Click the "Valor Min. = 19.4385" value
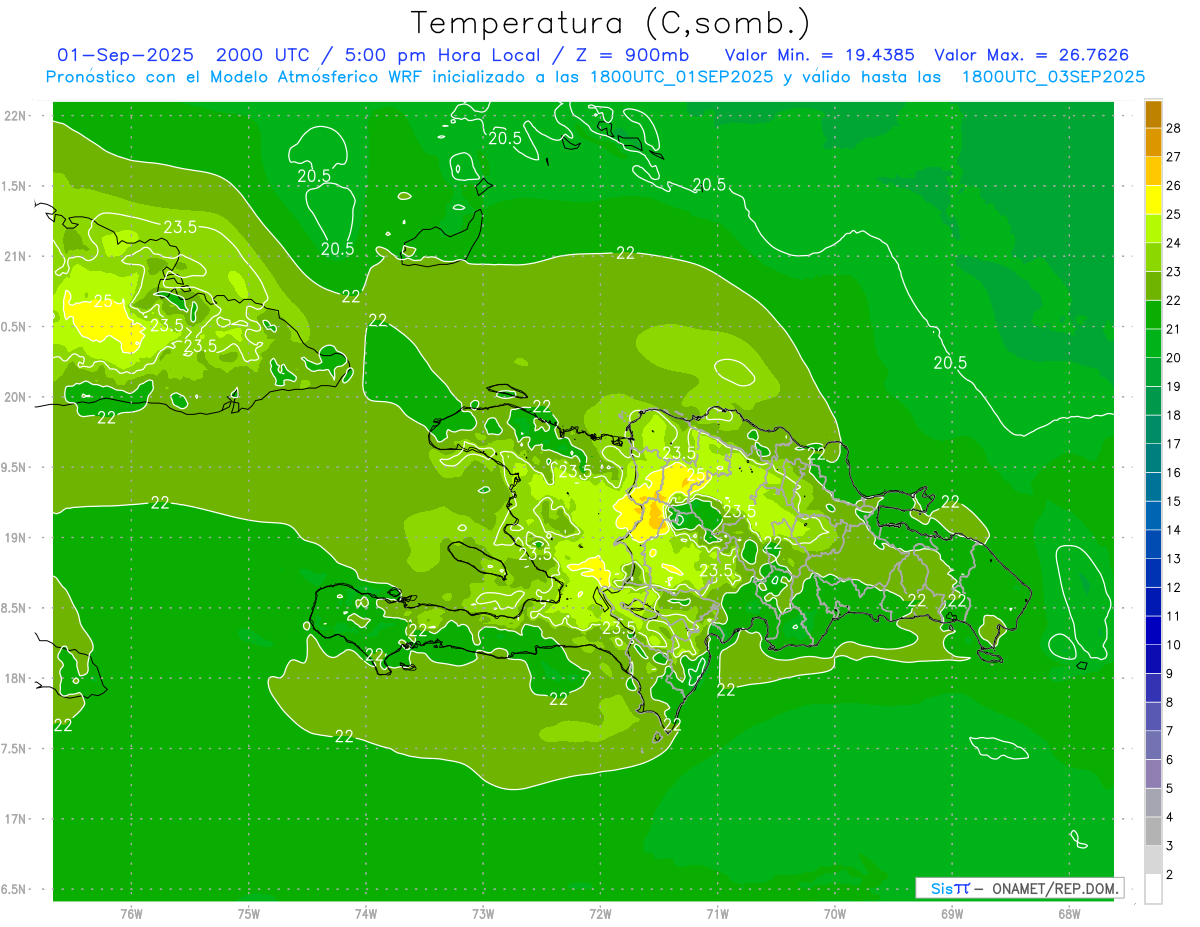This screenshot has height=927, width=1200. [x=819, y=55]
